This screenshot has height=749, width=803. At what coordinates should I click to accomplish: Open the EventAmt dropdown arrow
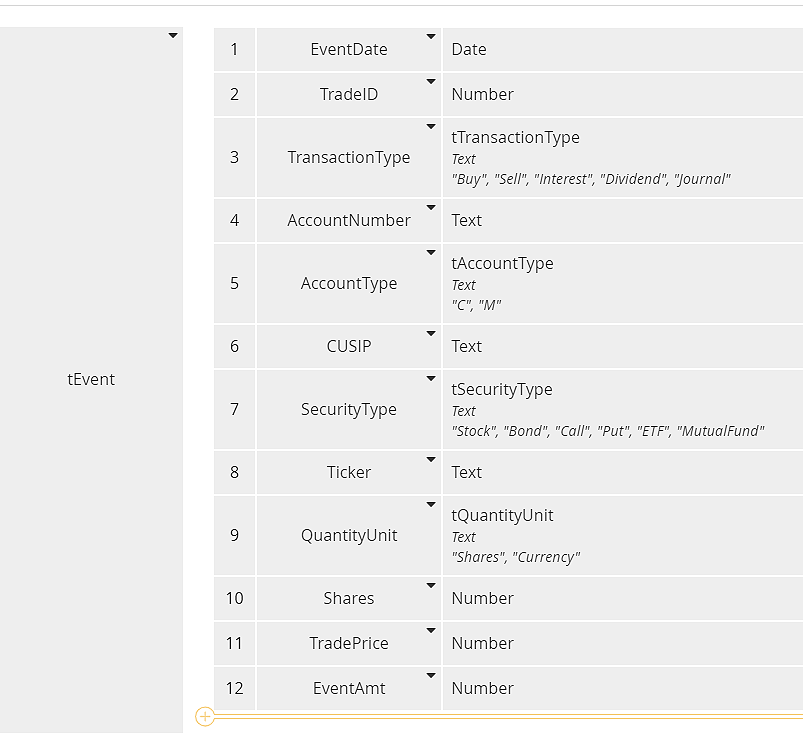431,675
